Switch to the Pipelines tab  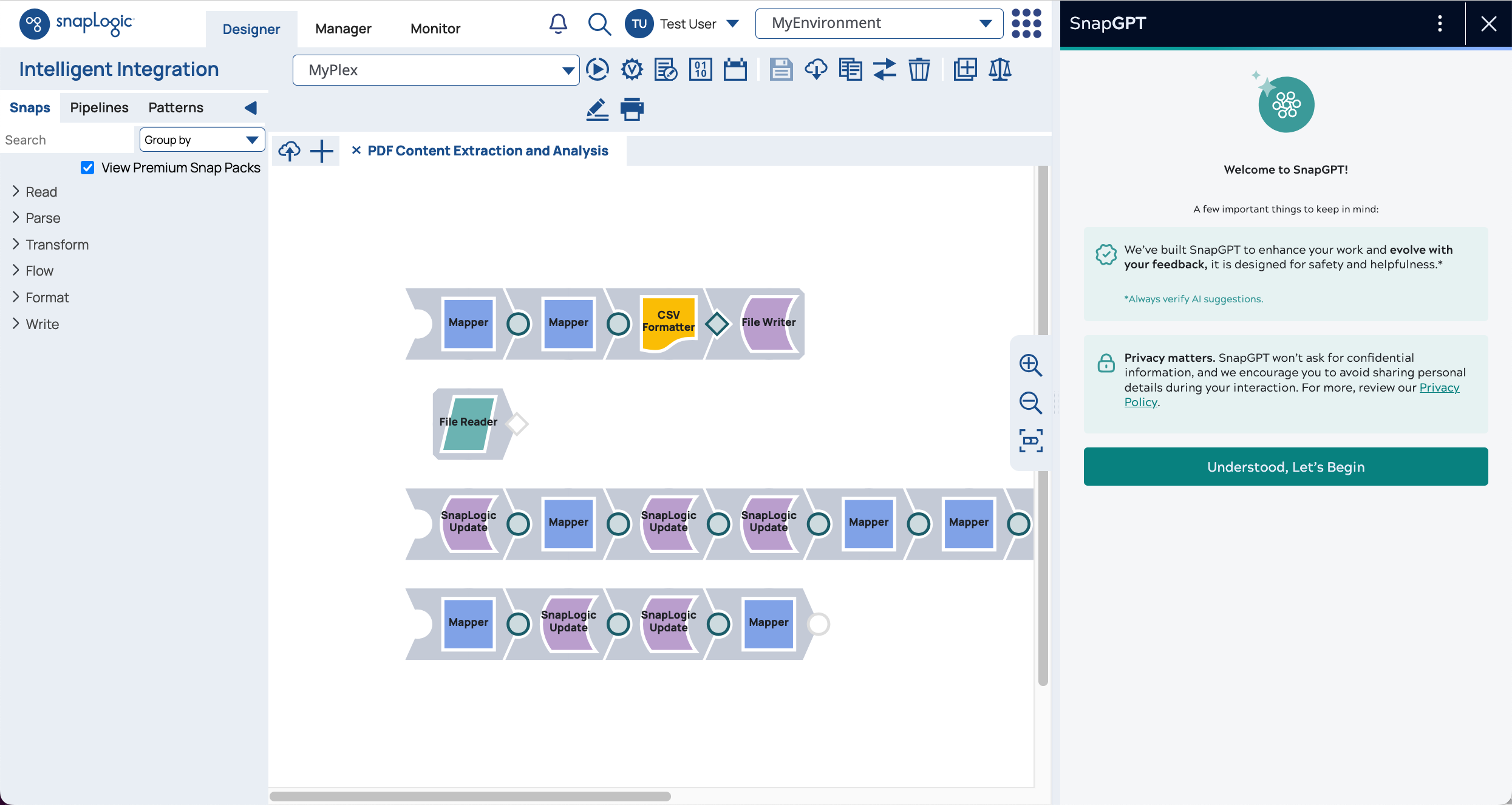click(x=99, y=107)
